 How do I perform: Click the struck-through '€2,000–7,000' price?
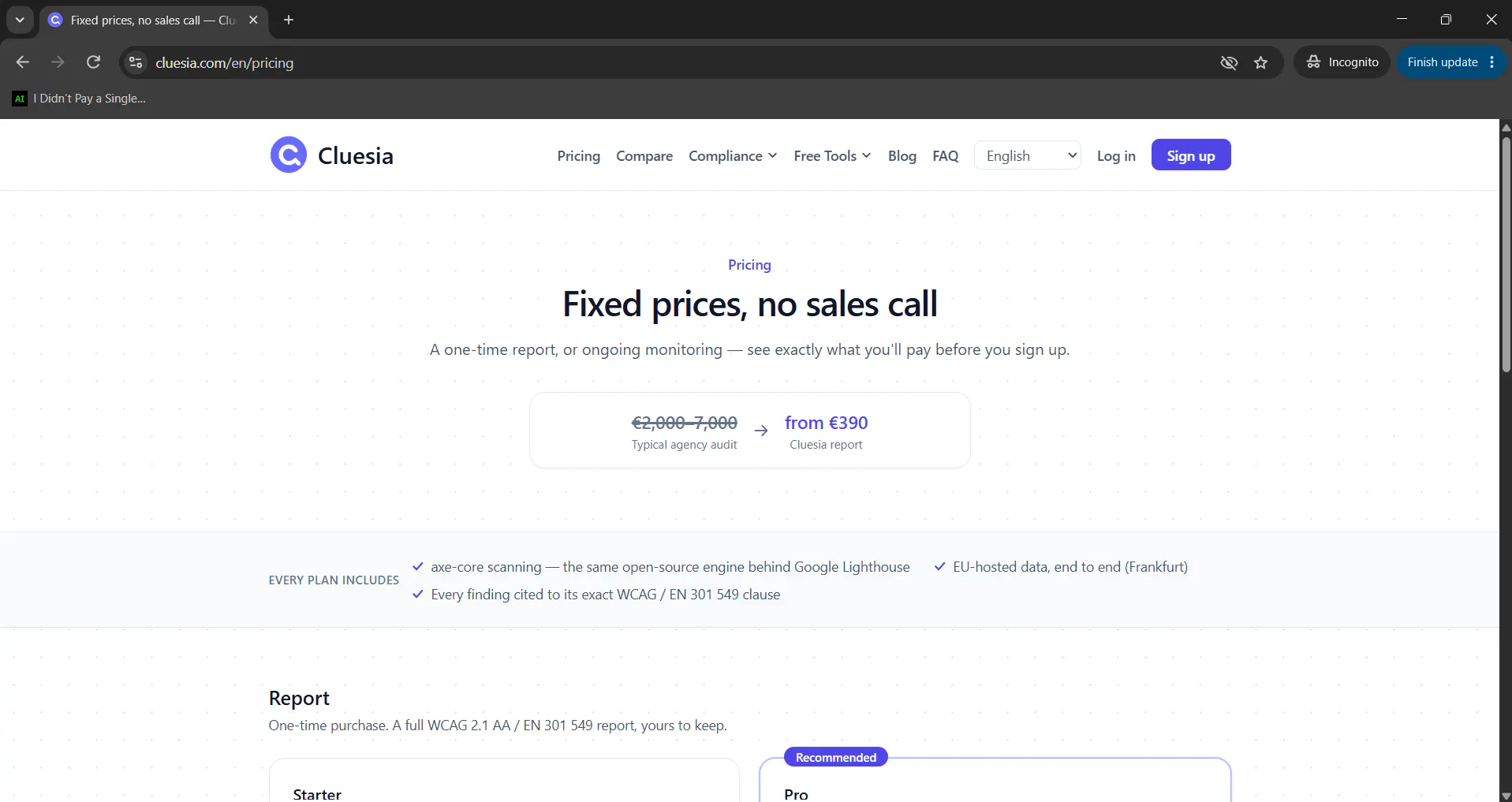[685, 423]
